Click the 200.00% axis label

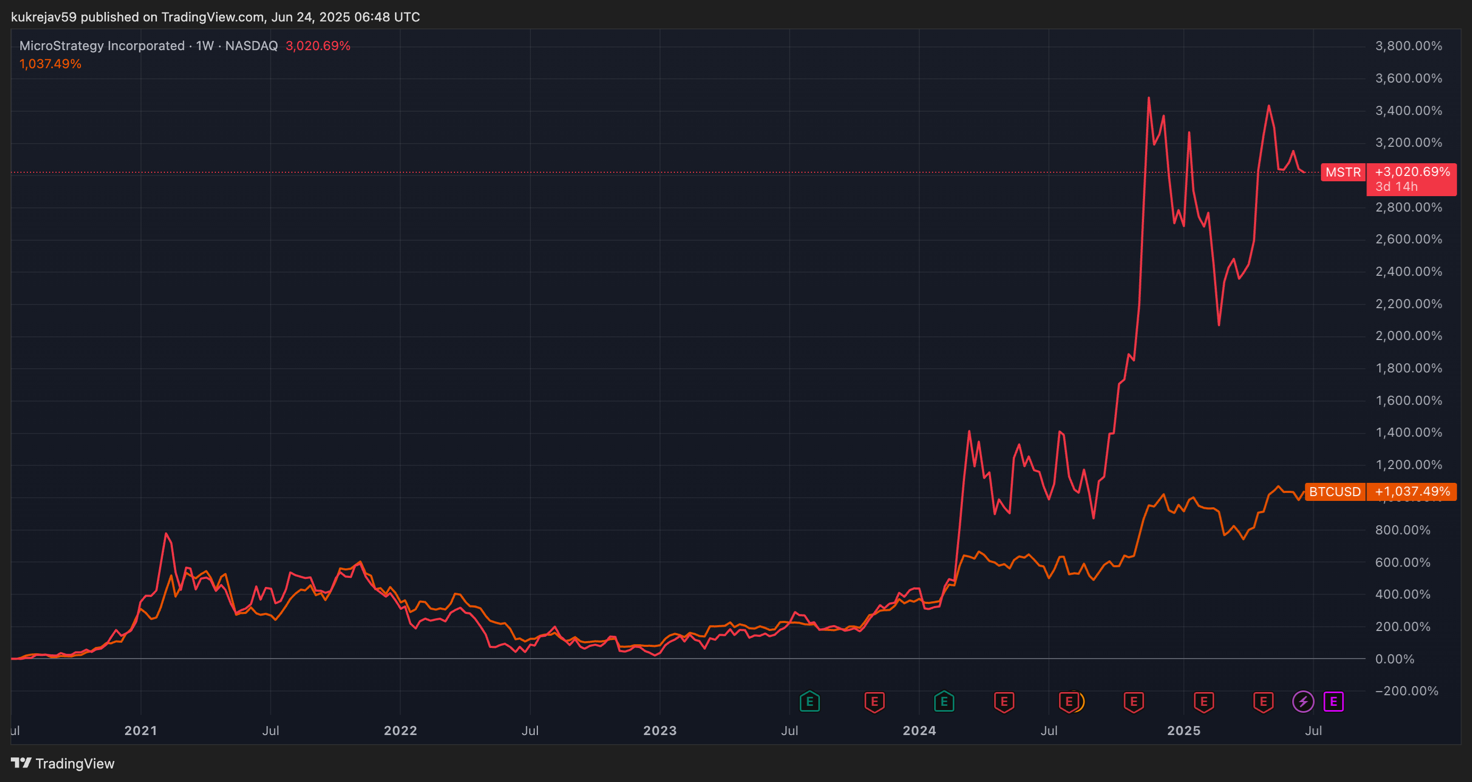tap(1403, 626)
